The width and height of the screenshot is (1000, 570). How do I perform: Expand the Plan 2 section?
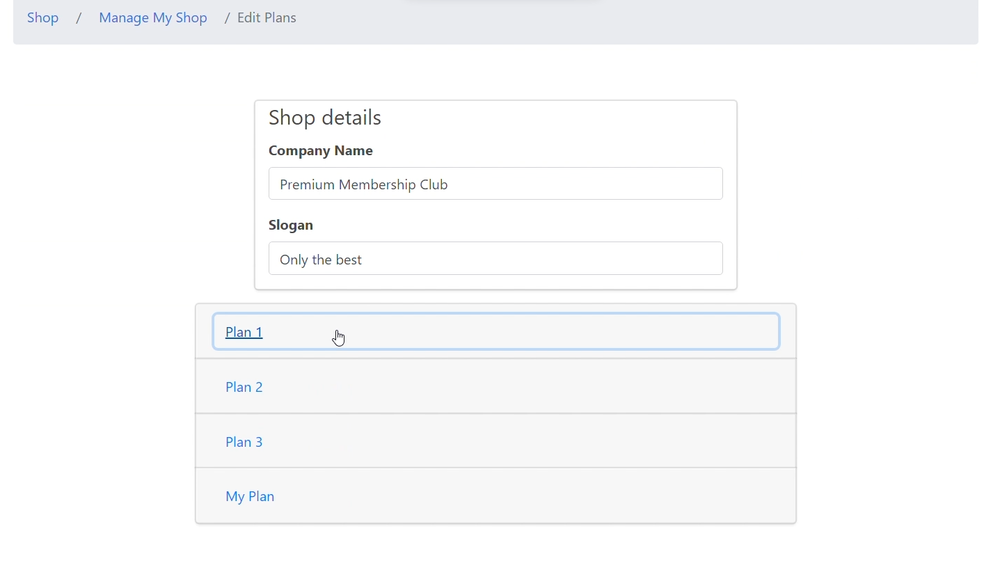[244, 387]
